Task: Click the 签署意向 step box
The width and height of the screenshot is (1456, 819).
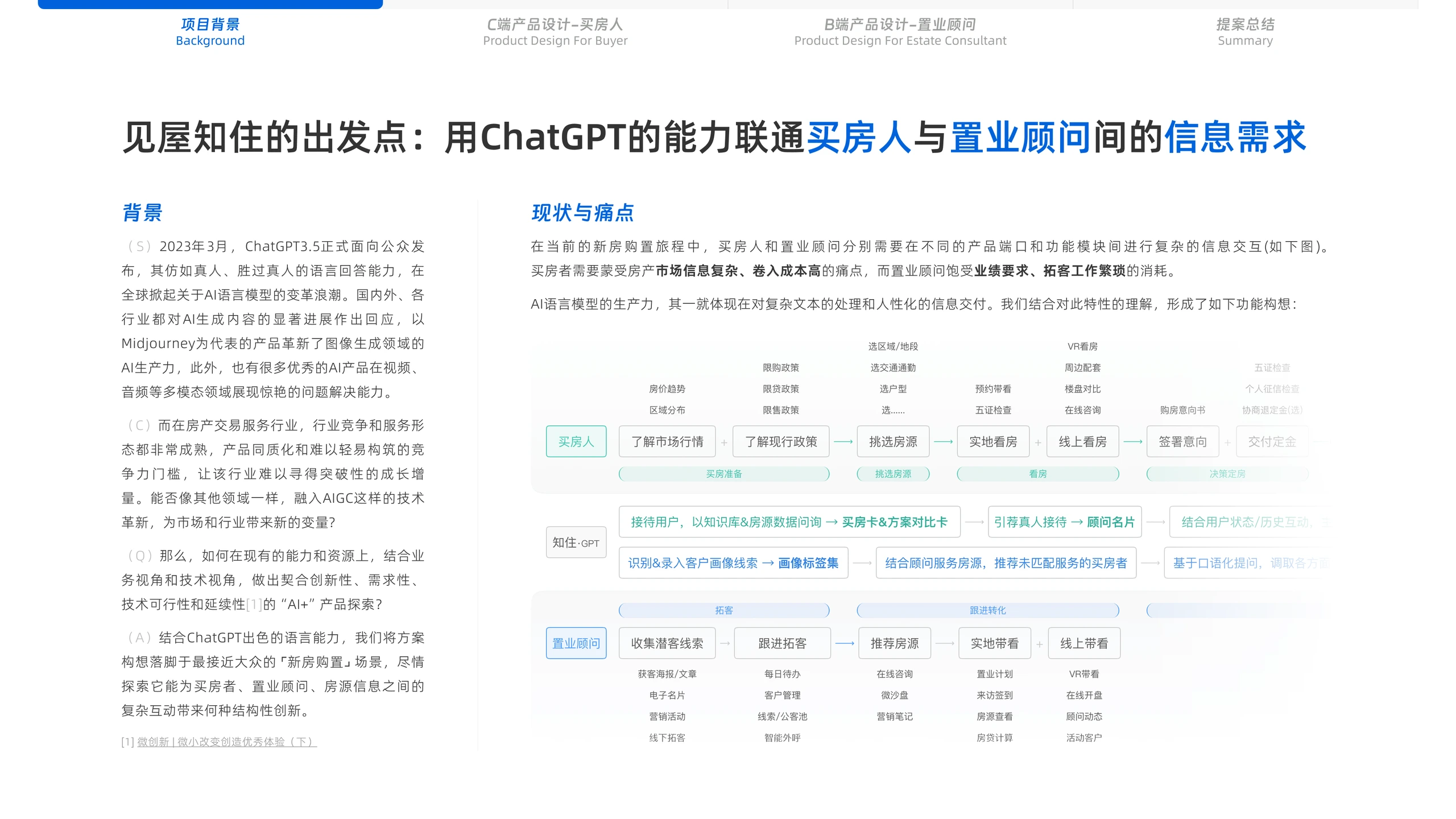Action: point(1182,441)
